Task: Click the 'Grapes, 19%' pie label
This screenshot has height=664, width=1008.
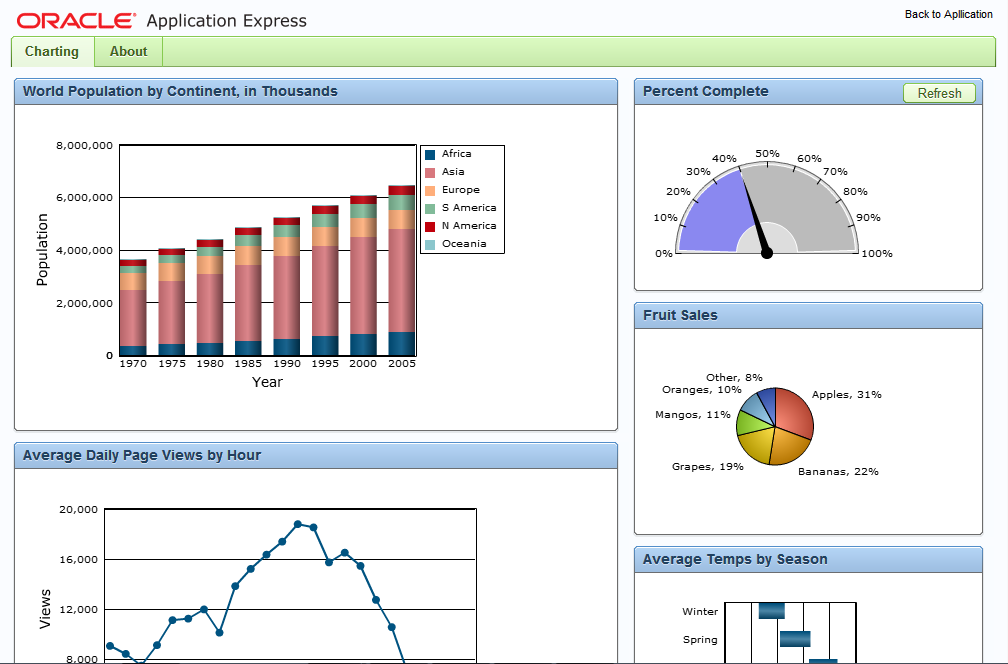Action: coord(708,467)
